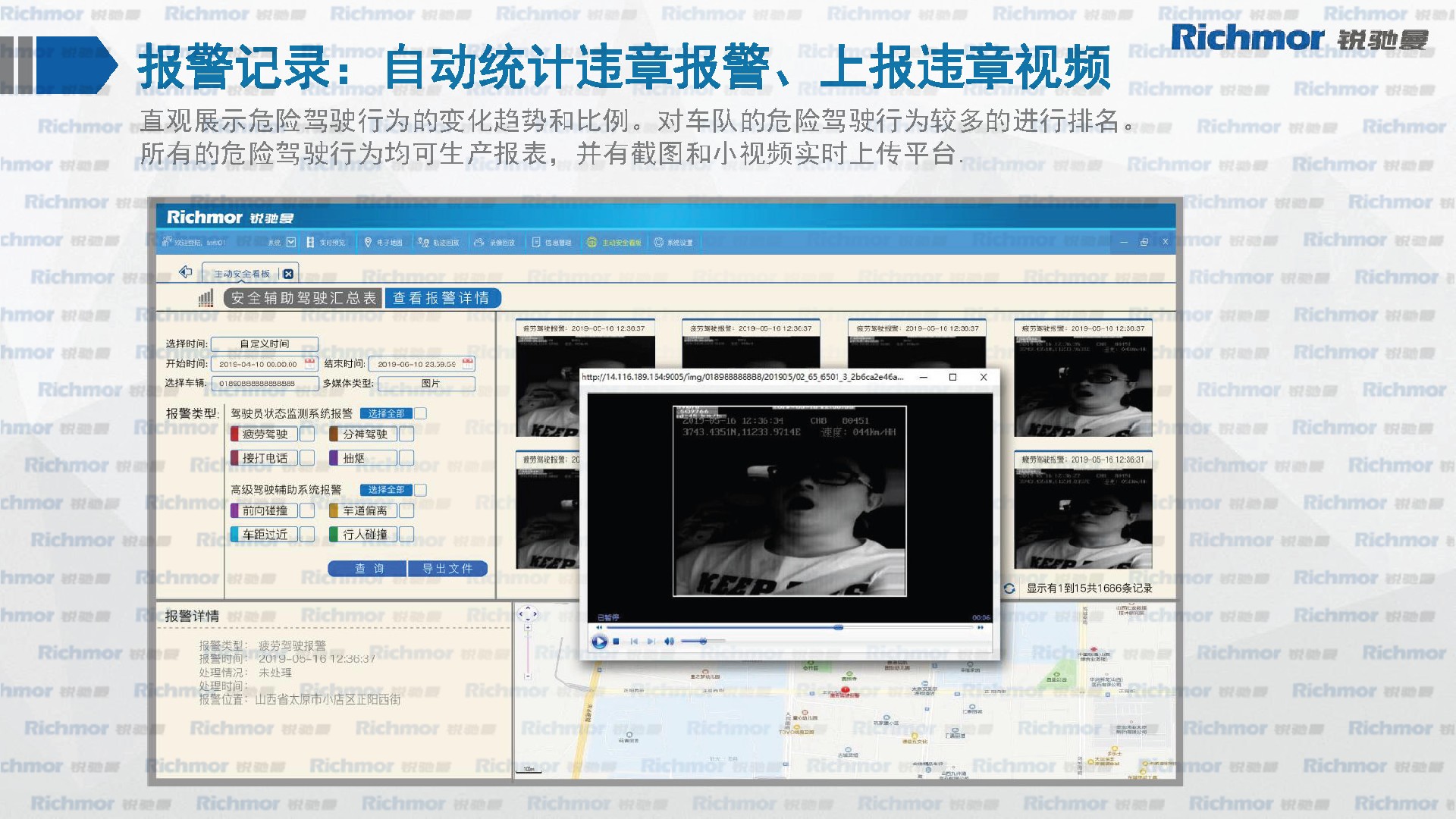Open the 结束时间 calendar picker icon
Image resolution: width=1456 pixels, height=819 pixels.
pos(468,364)
